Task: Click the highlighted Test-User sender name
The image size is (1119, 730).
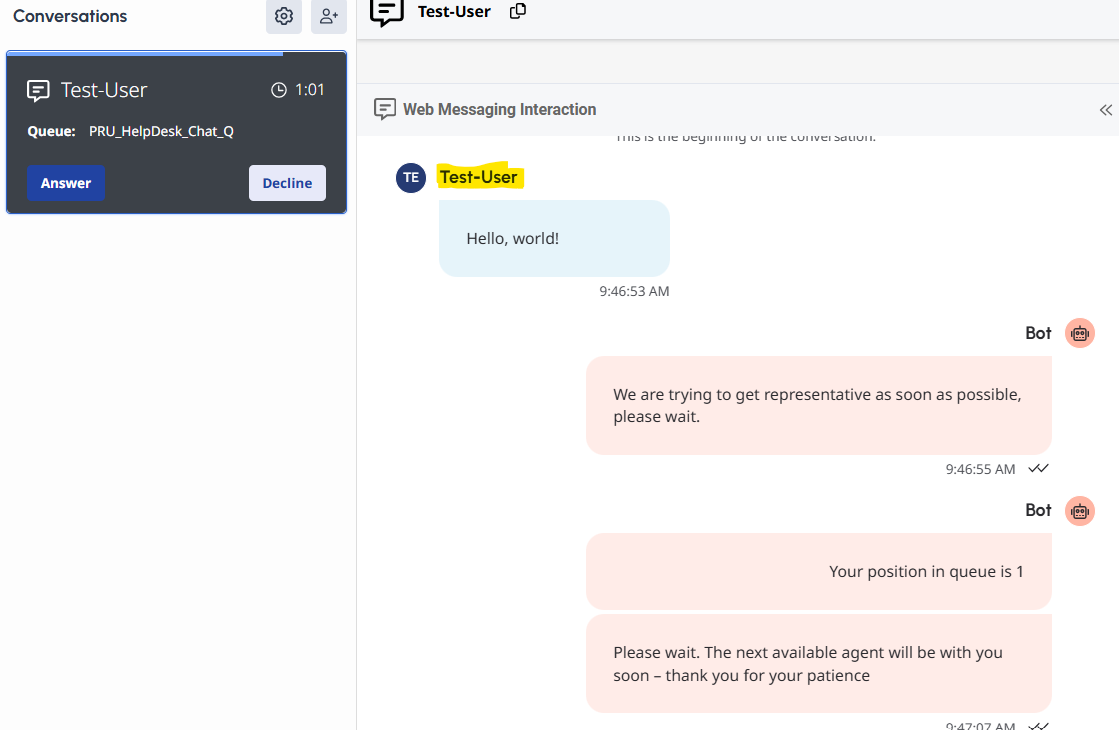Action: tap(478, 177)
